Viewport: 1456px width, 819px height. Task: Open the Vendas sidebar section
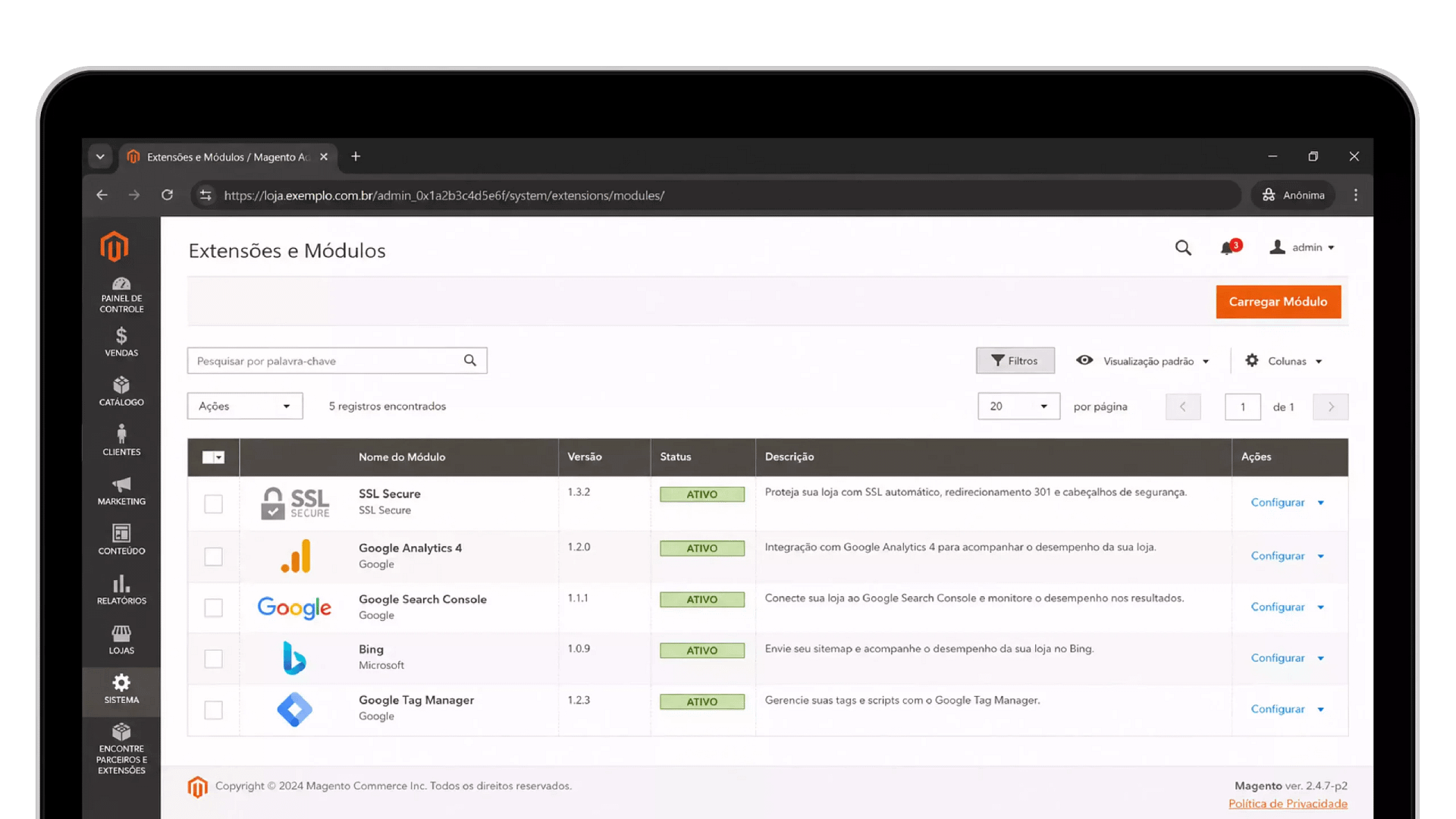(x=121, y=342)
